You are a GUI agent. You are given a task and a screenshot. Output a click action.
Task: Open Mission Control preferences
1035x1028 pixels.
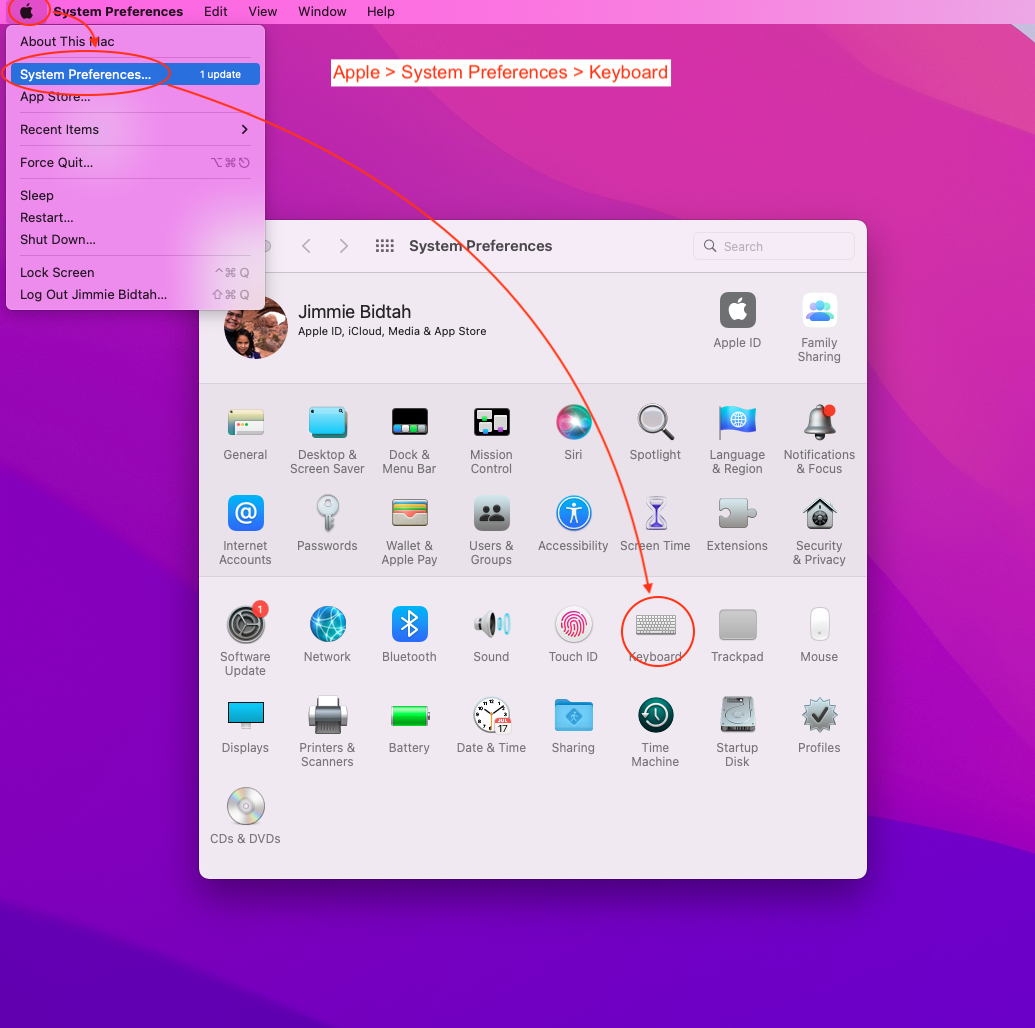coord(491,440)
